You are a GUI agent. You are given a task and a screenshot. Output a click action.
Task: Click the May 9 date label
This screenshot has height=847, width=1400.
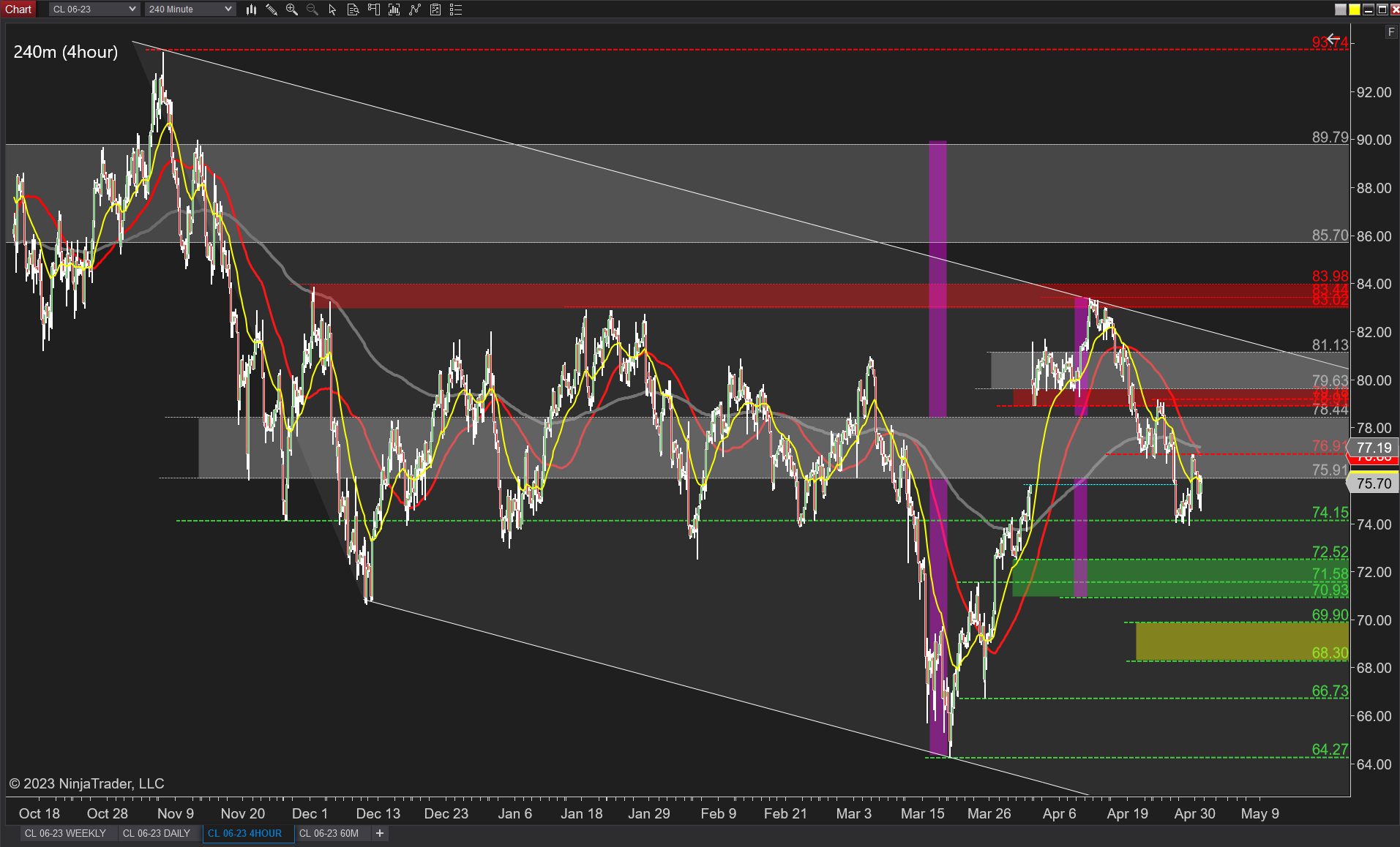pos(1260,813)
